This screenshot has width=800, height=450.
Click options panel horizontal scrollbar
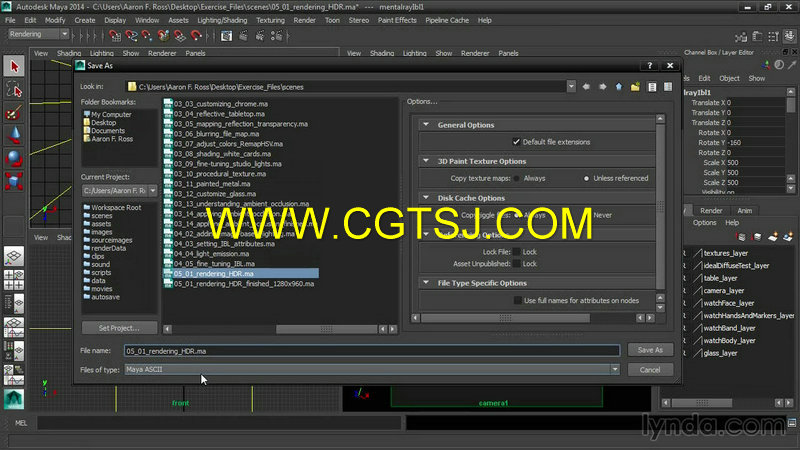click(505, 318)
